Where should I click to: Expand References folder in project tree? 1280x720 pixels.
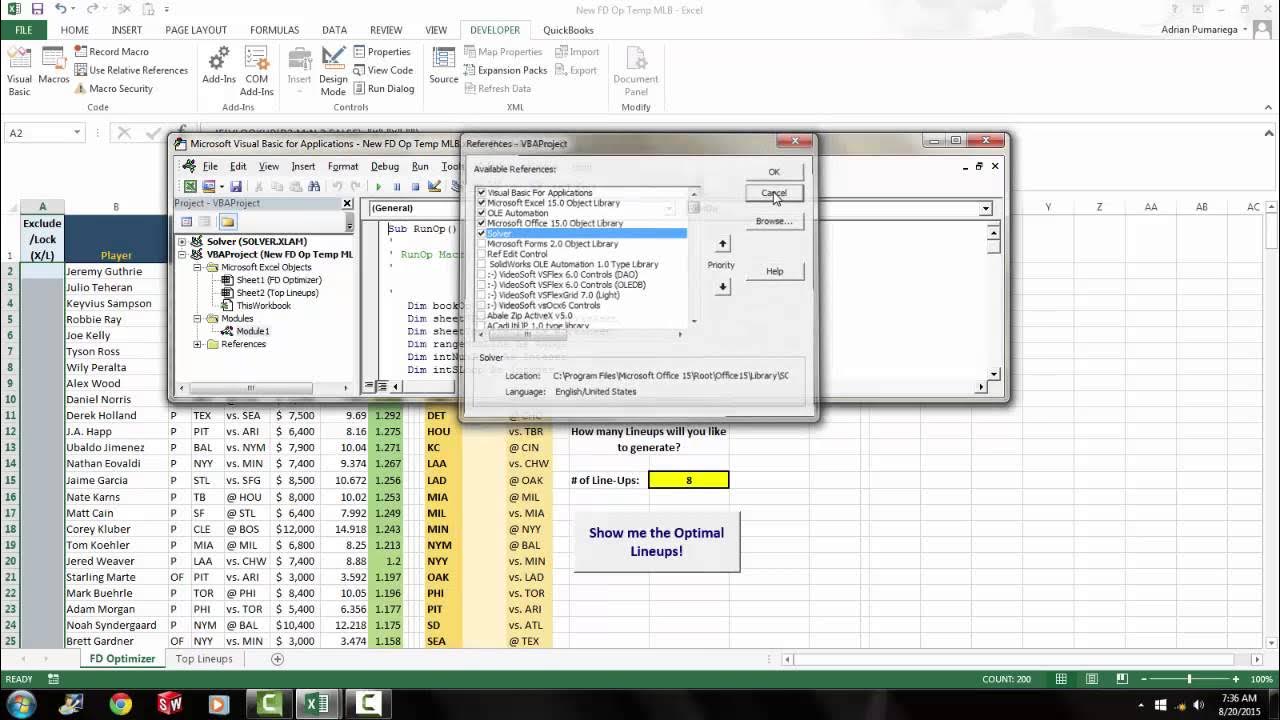tap(198, 344)
